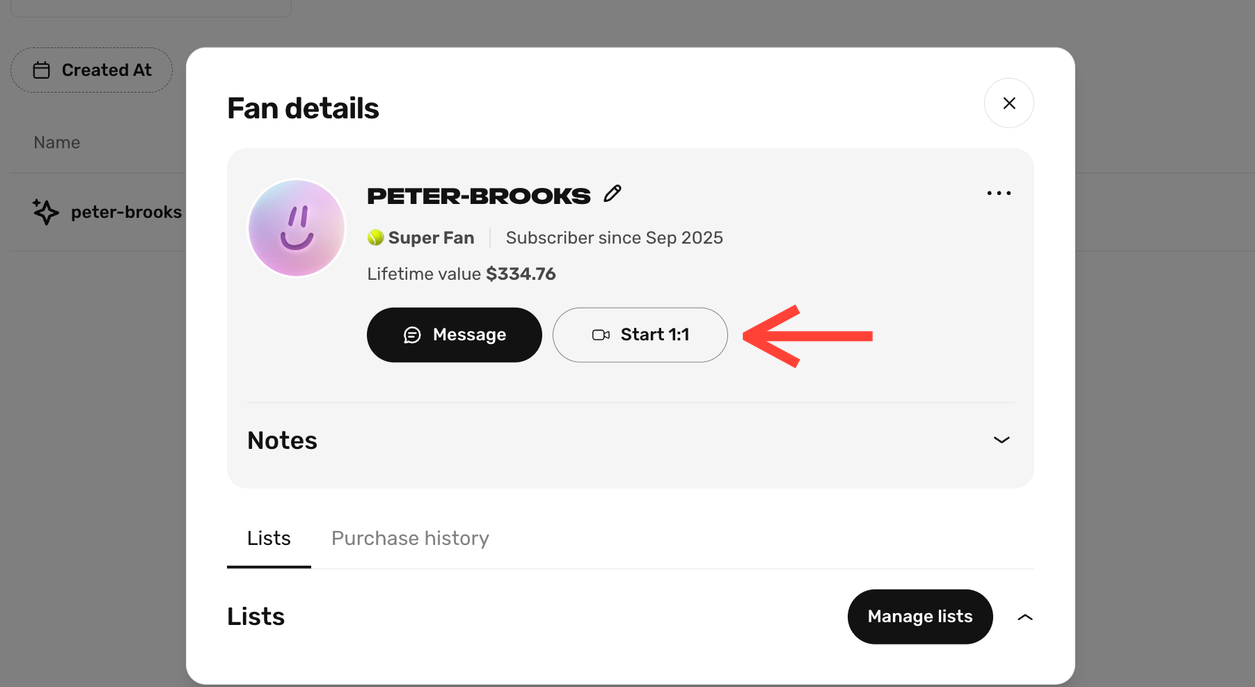
Task: Click the smiley fan avatar image
Action: pyautogui.click(x=296, y=228)
